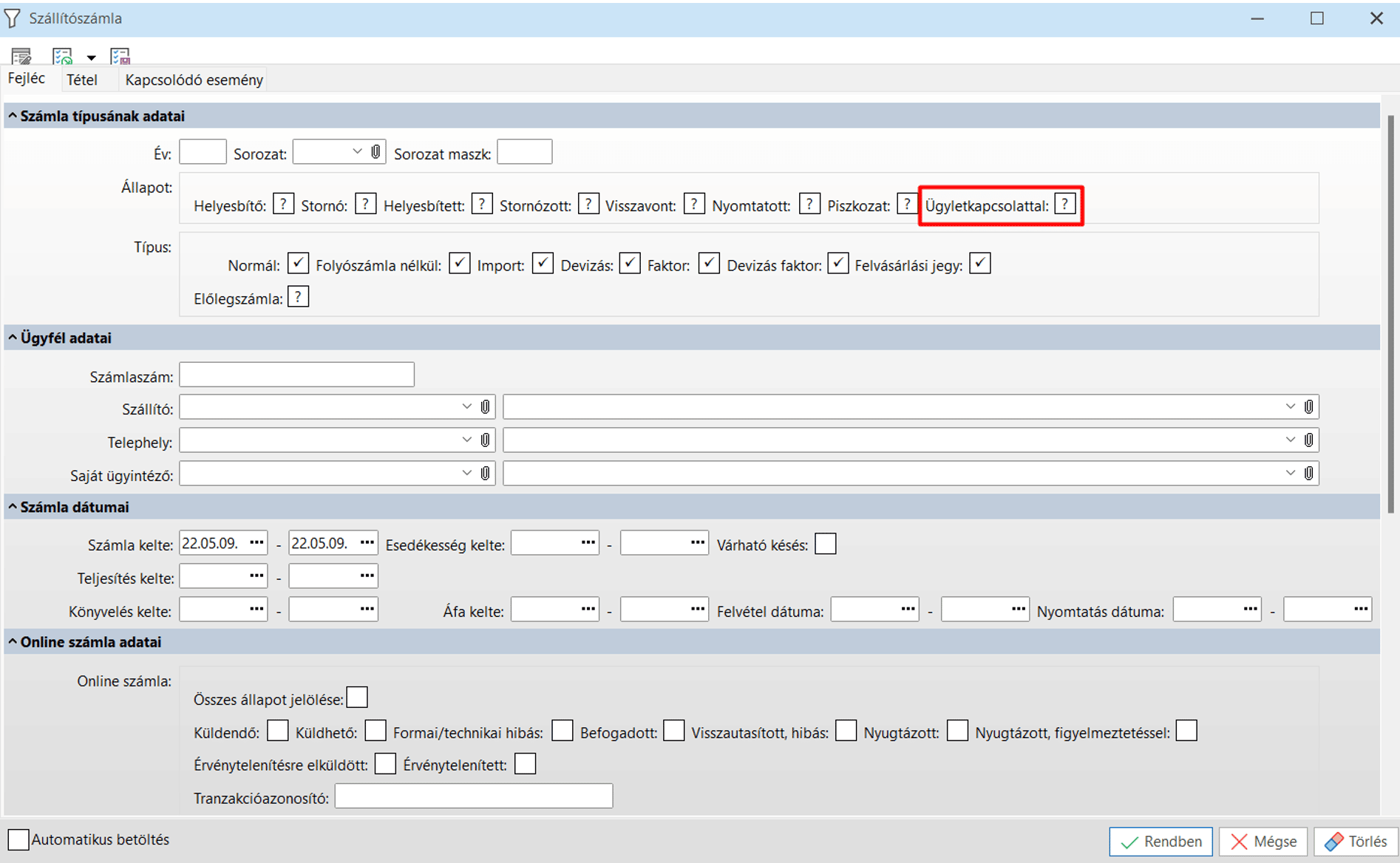Confirm with the Rendben button
The width and height of the screenshot is (1400, 863).
click(x=1161, y=842)
